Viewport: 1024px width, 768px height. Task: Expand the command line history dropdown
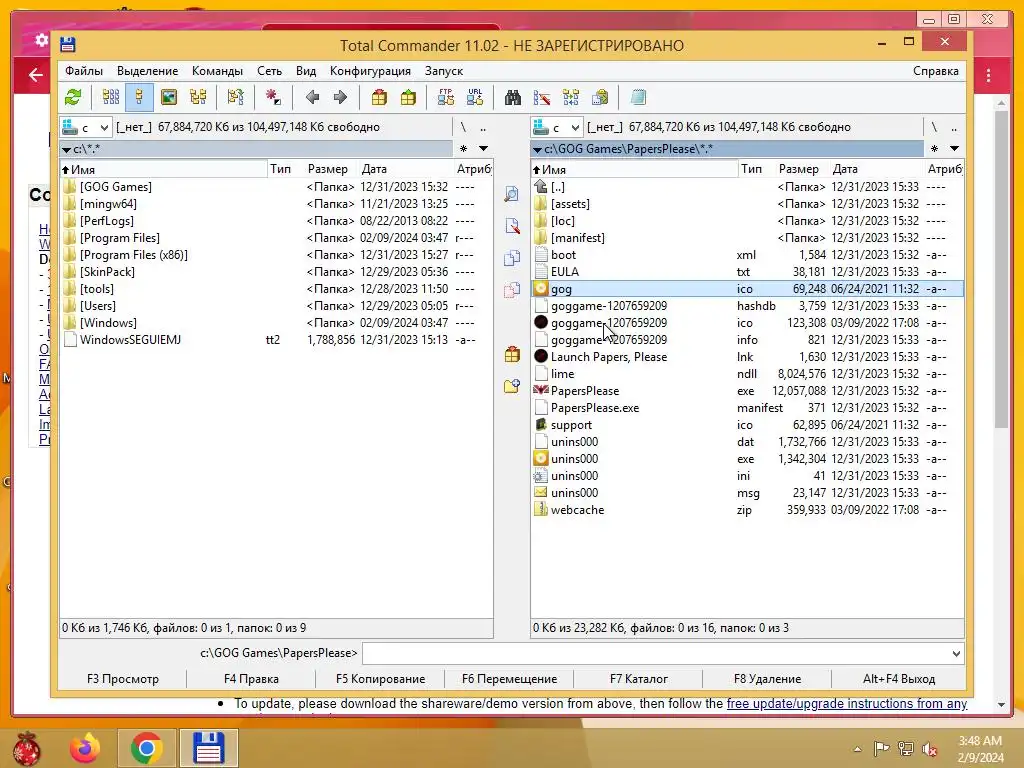click(x=956, y=654)
